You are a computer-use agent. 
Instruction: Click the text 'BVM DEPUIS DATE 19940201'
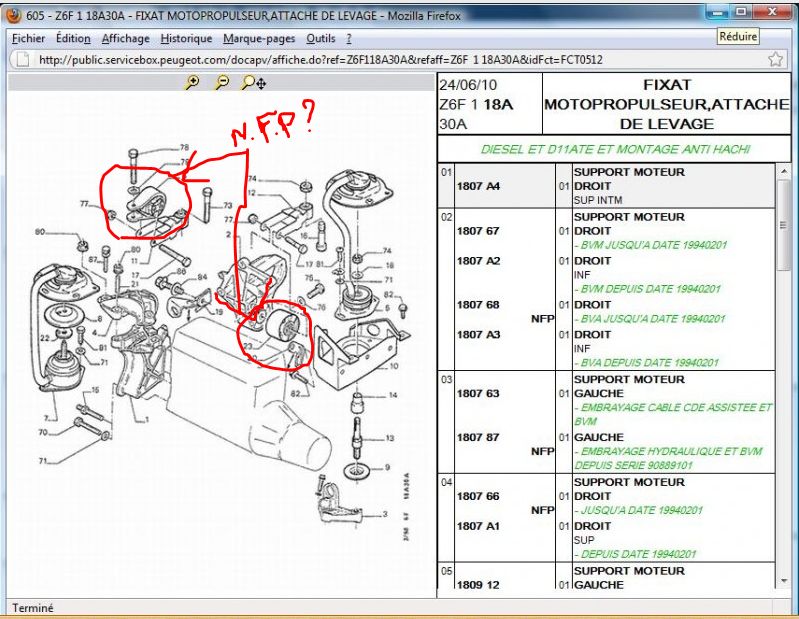tap(651, 289)
